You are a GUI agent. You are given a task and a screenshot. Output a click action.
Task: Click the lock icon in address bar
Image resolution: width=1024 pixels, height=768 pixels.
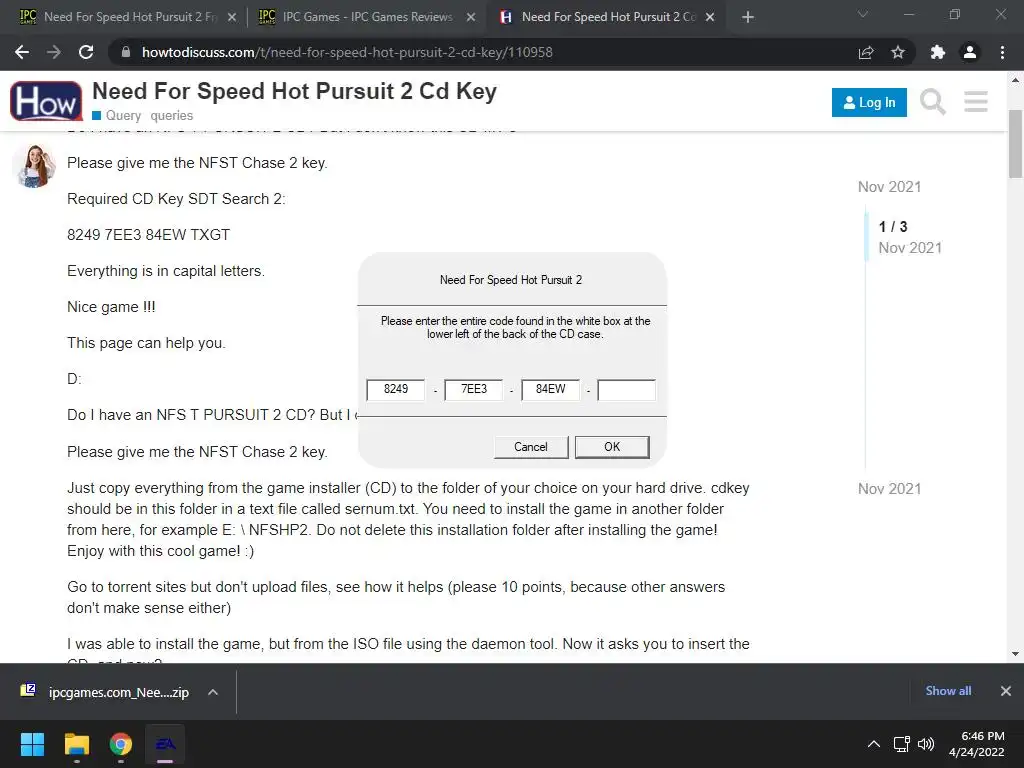[x=126, y=52]
